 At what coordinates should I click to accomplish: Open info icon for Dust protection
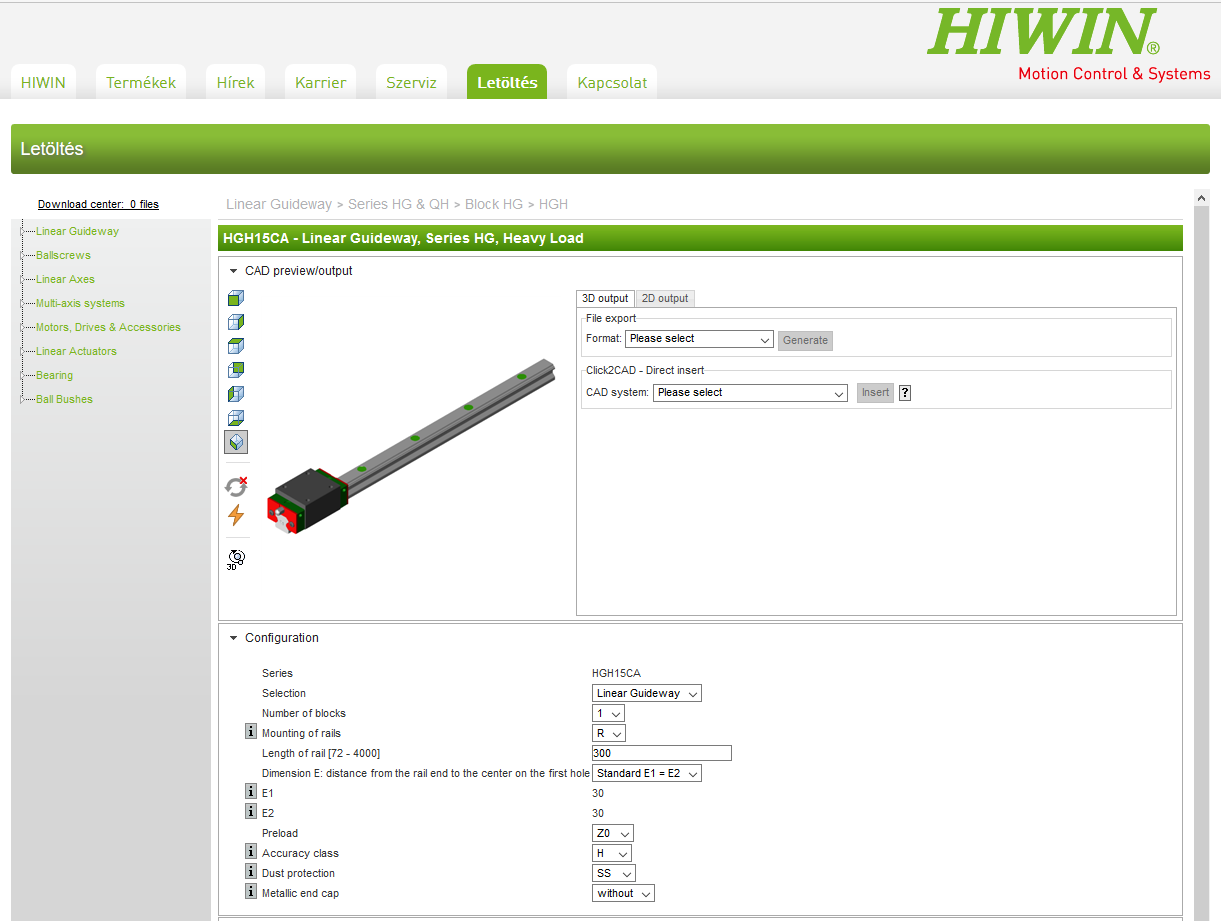coord(251,871)
